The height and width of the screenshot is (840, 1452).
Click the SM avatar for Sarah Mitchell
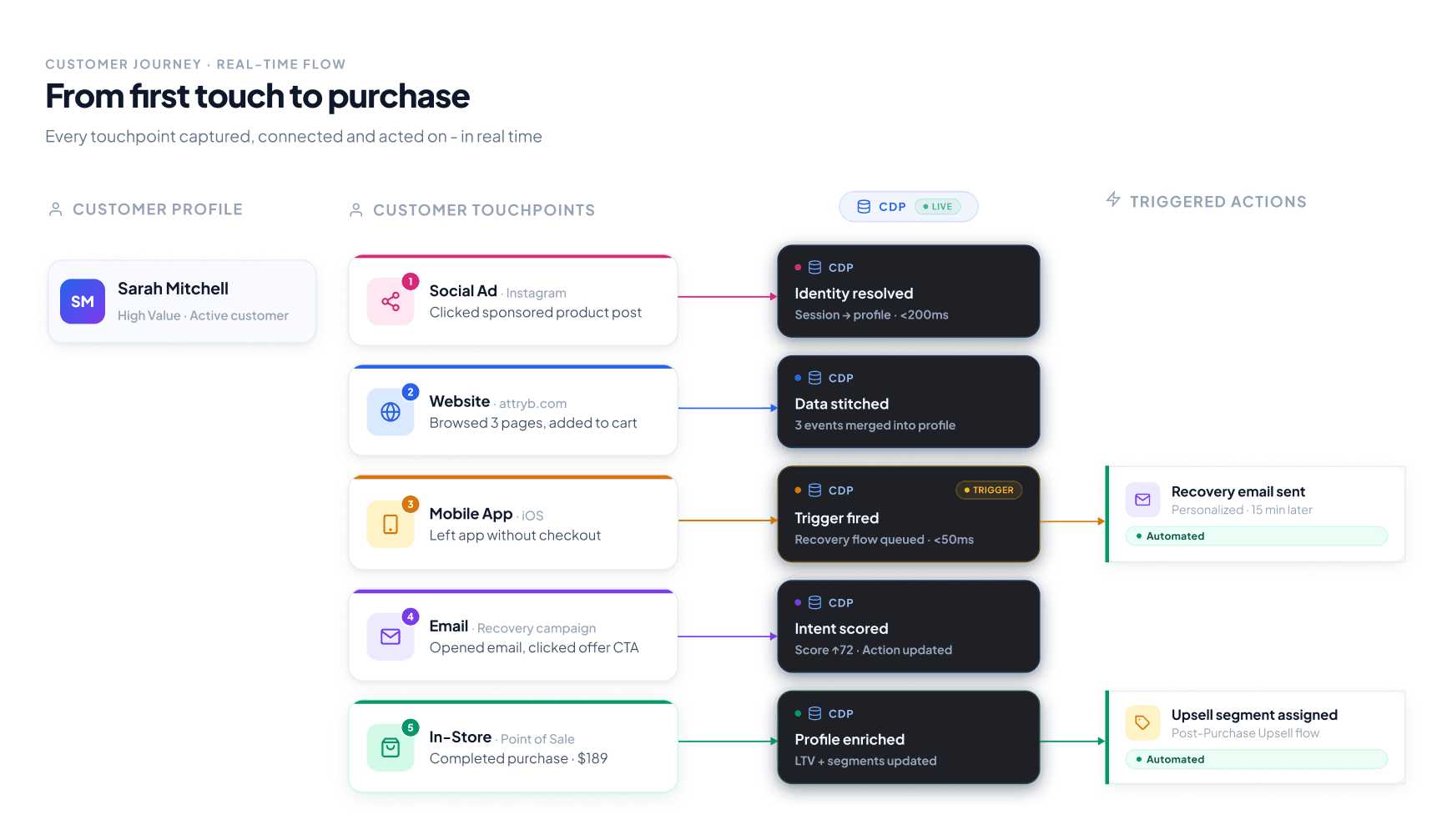click(x=83, y=301)
